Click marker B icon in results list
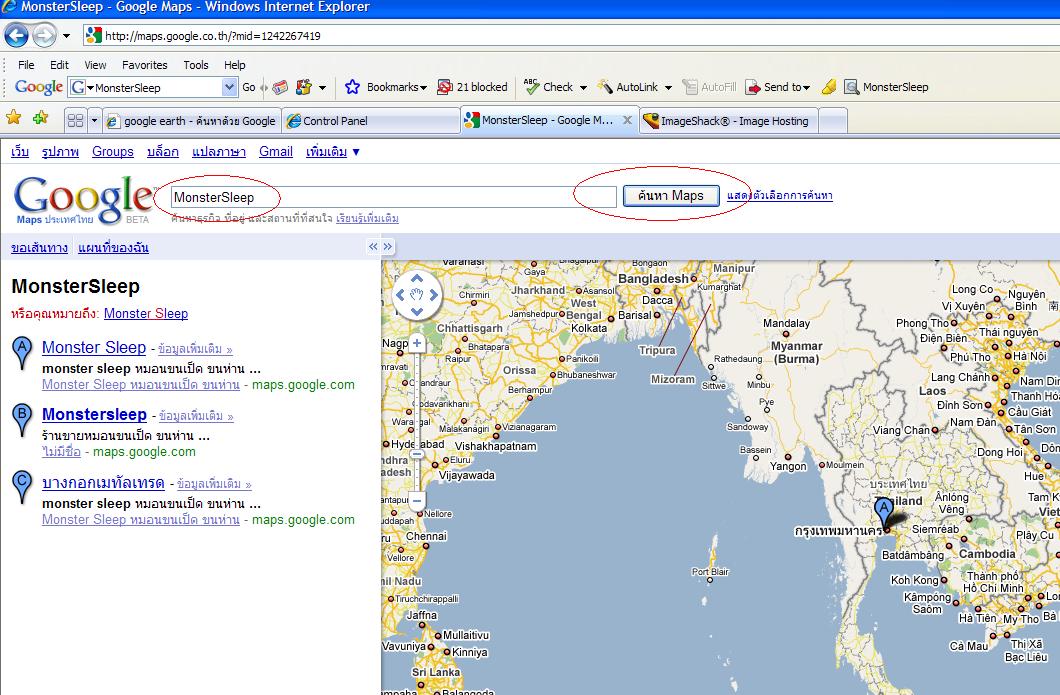The image size is (1060, 695). (22, 420)
